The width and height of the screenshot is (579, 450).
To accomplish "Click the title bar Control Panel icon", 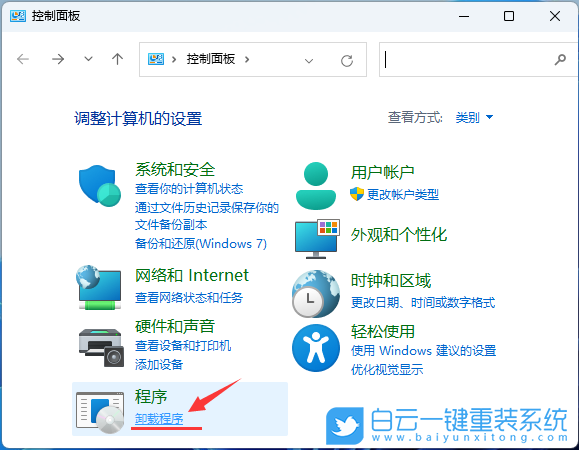I will [18, 16].
